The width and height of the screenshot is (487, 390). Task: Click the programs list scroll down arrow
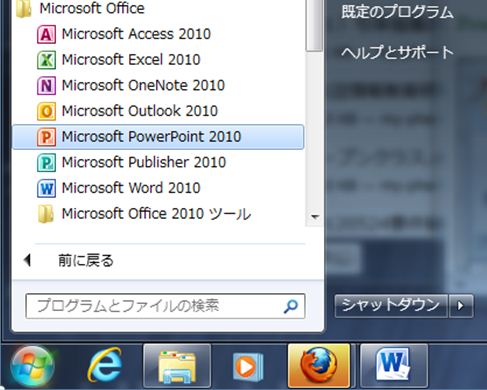tap(314, 217)
